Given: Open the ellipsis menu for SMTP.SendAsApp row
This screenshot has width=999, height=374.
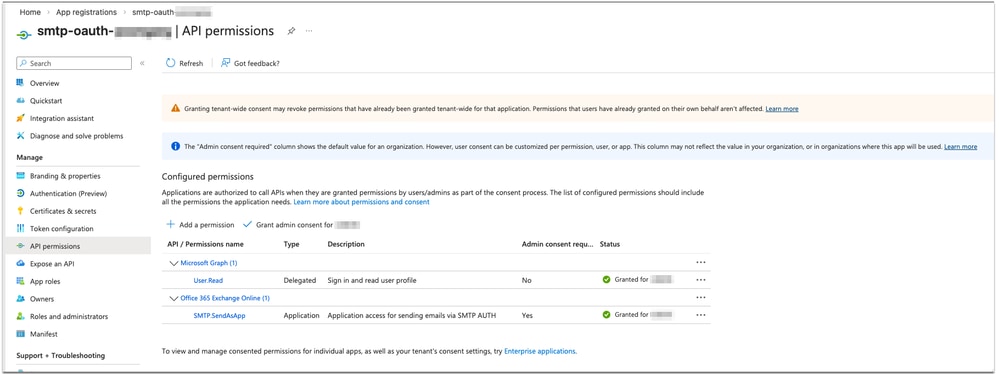Looking at the screenshot, I should 701,315.
